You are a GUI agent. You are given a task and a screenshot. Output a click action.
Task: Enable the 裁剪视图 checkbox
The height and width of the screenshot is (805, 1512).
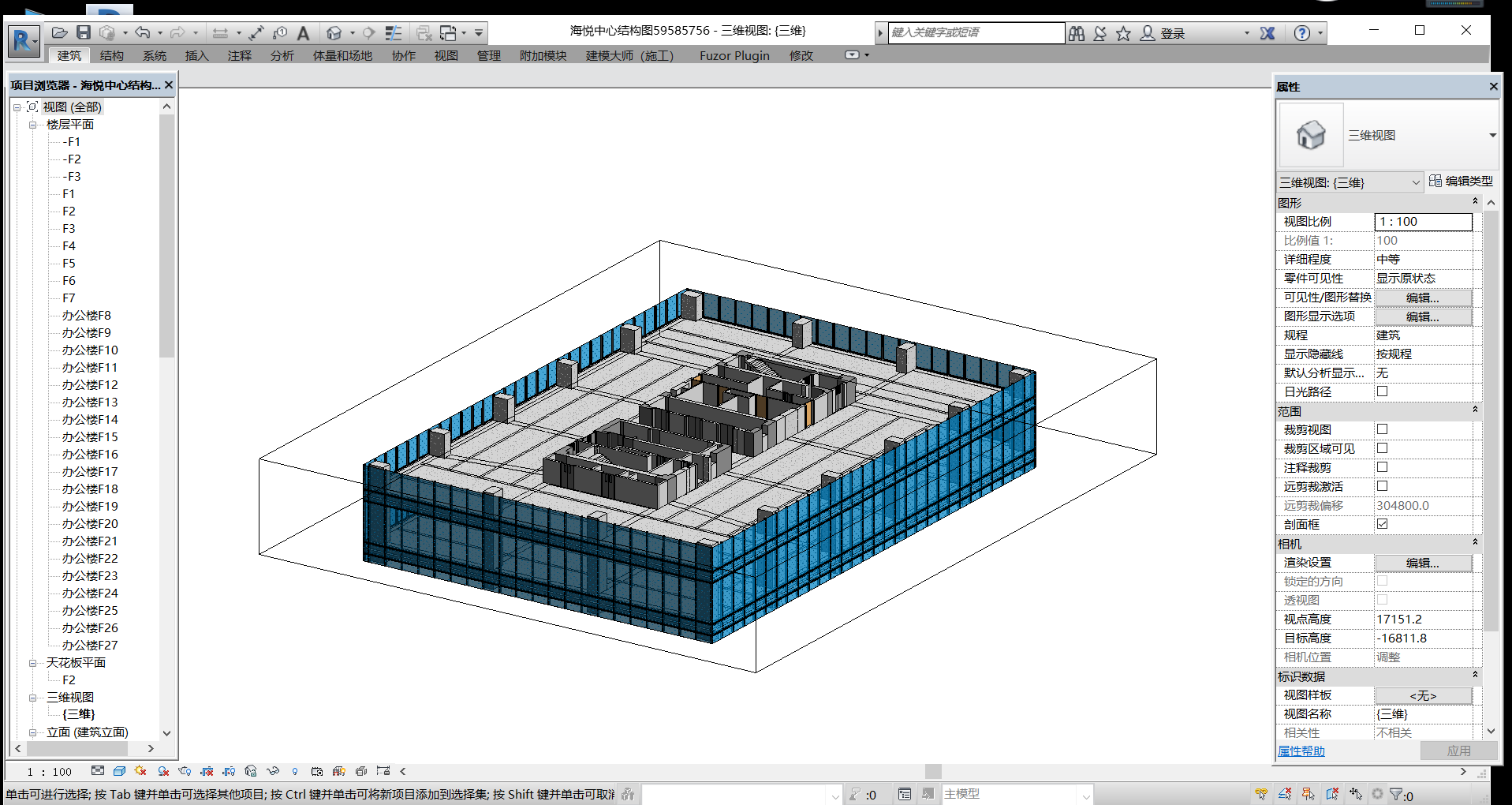click(x=1382, y=429)
